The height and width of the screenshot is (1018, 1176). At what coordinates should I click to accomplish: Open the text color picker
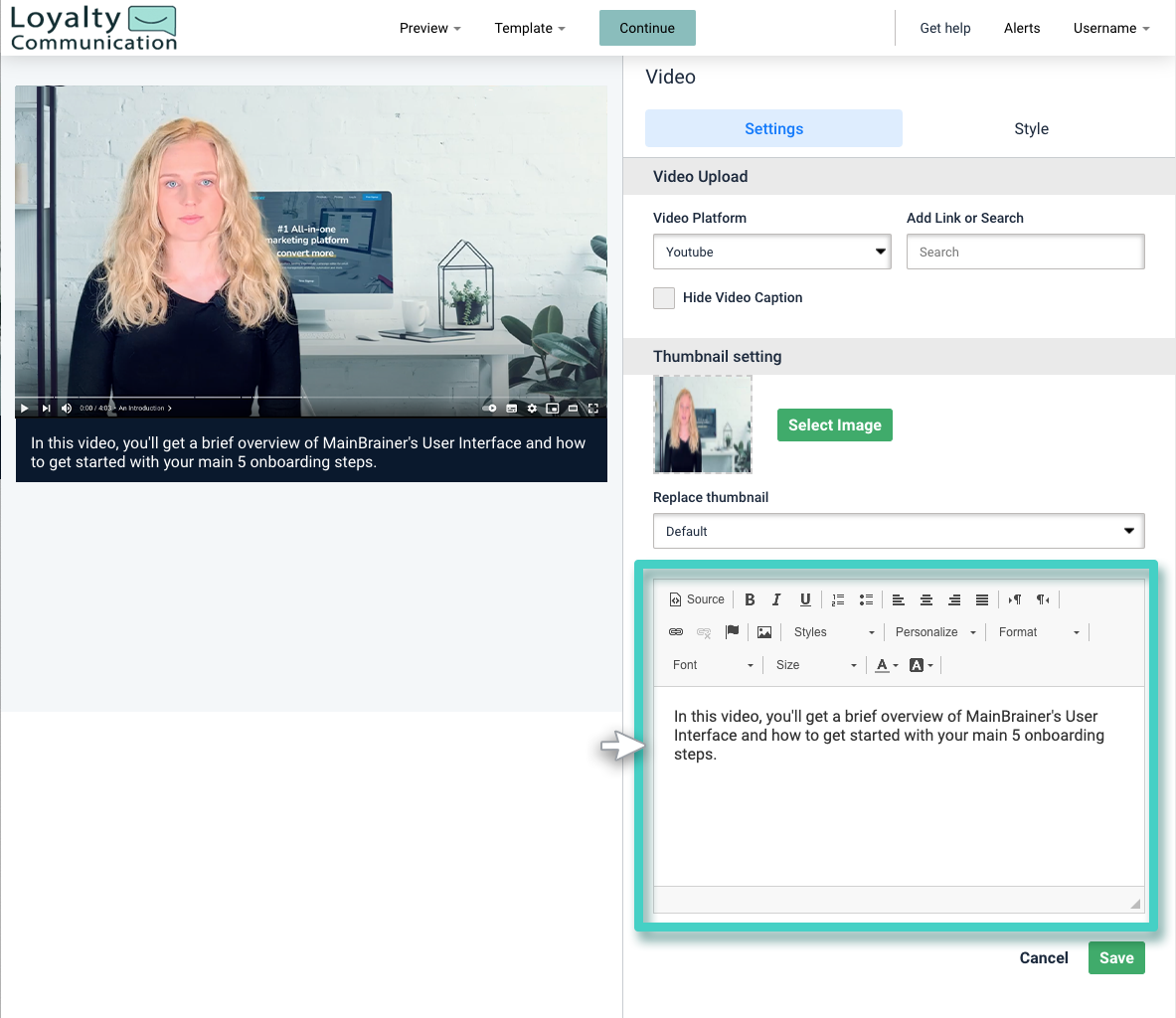click(x=881, y=664)
